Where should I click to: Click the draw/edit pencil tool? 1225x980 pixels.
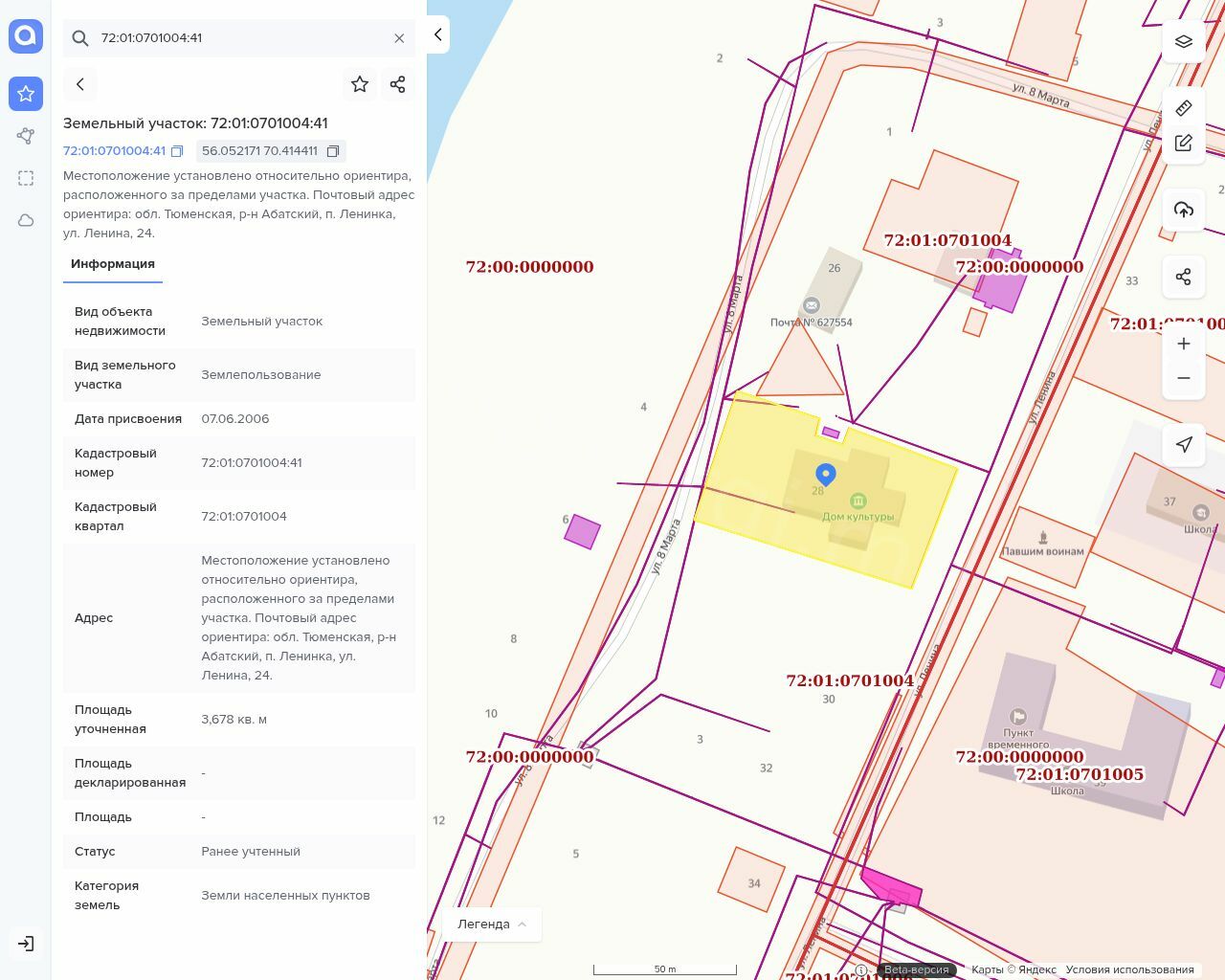click(1183, 143)
